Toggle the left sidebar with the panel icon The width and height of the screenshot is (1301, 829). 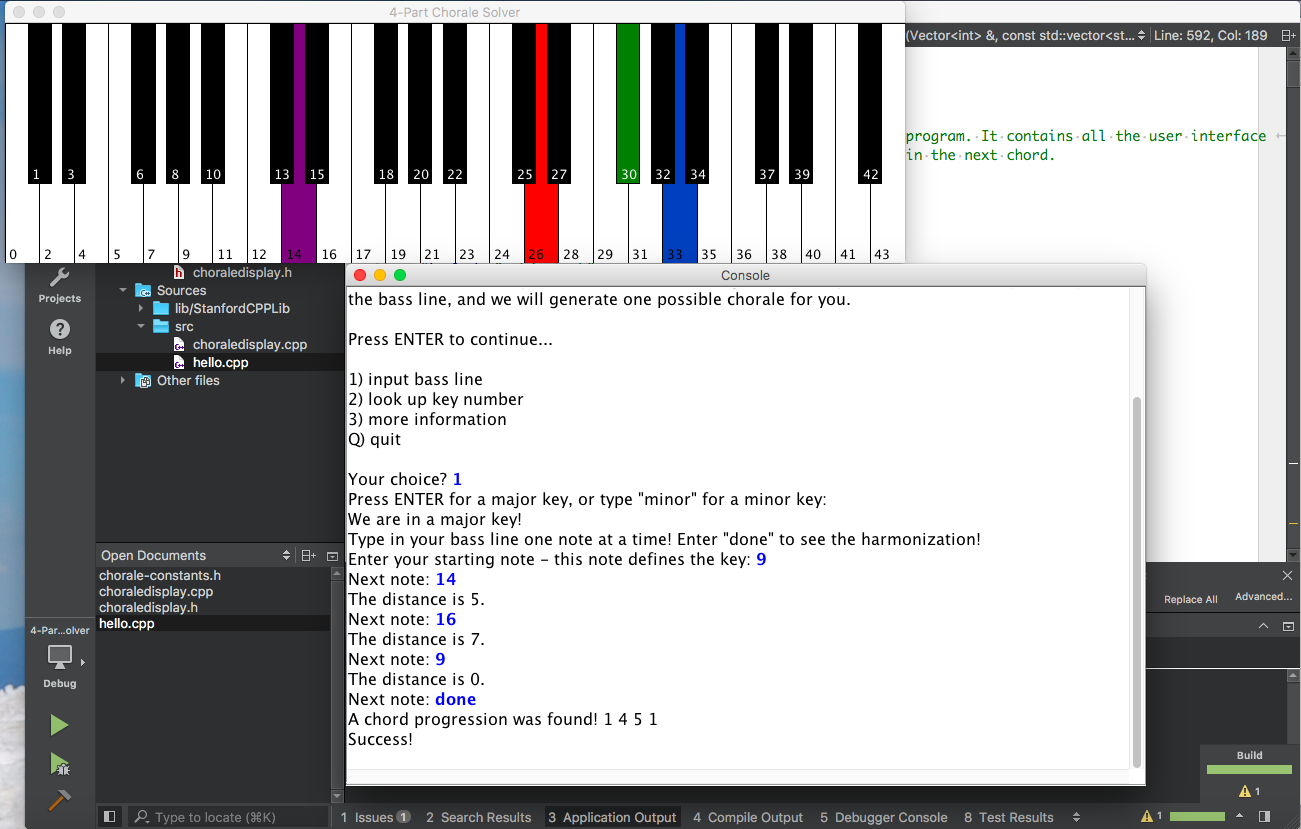[111, 816]
